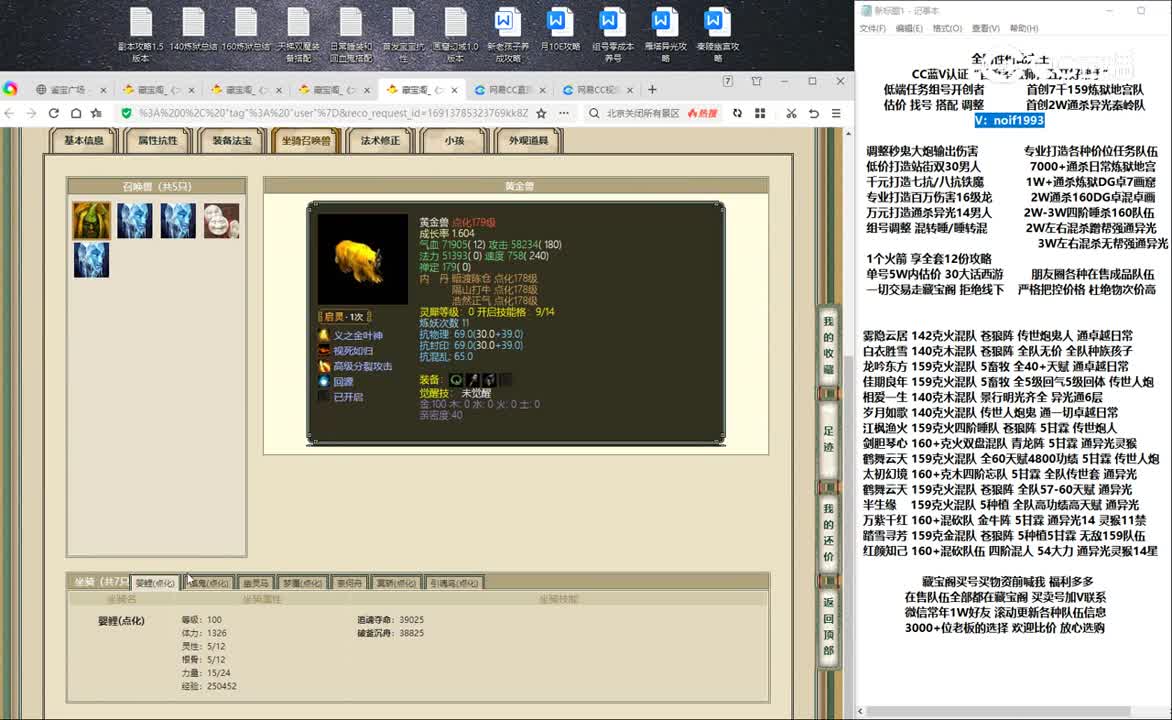Click the green security shield icon
1172x720 pixels.
126,114
